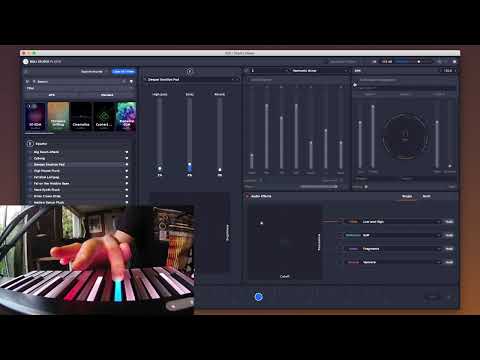The image size is (480, 360).
Task: Toggle the checkbox beside the Low and High effect
Action: 340,222
